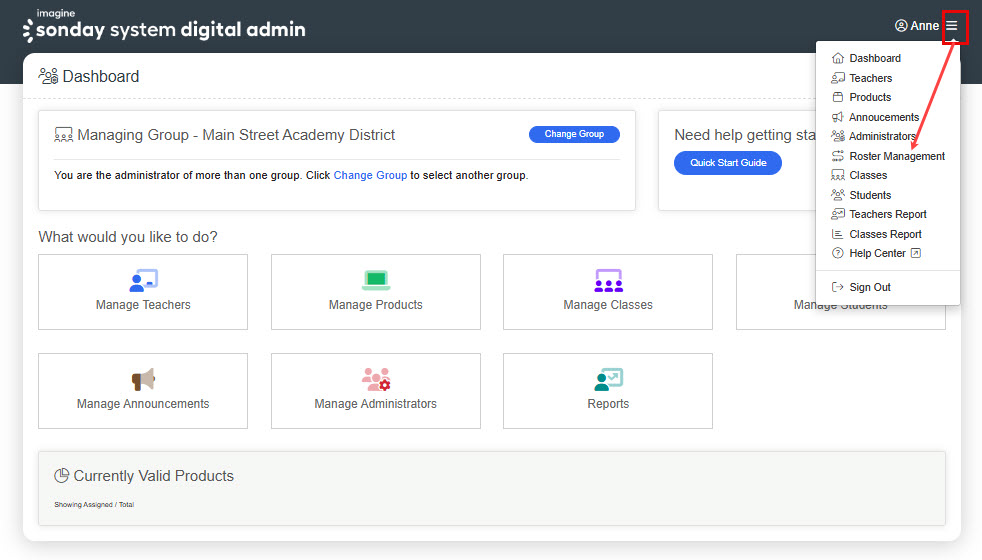Click the Managing Group - Main Street Academy District text
This screenshot has width=982, height=560.
[236, 135]
